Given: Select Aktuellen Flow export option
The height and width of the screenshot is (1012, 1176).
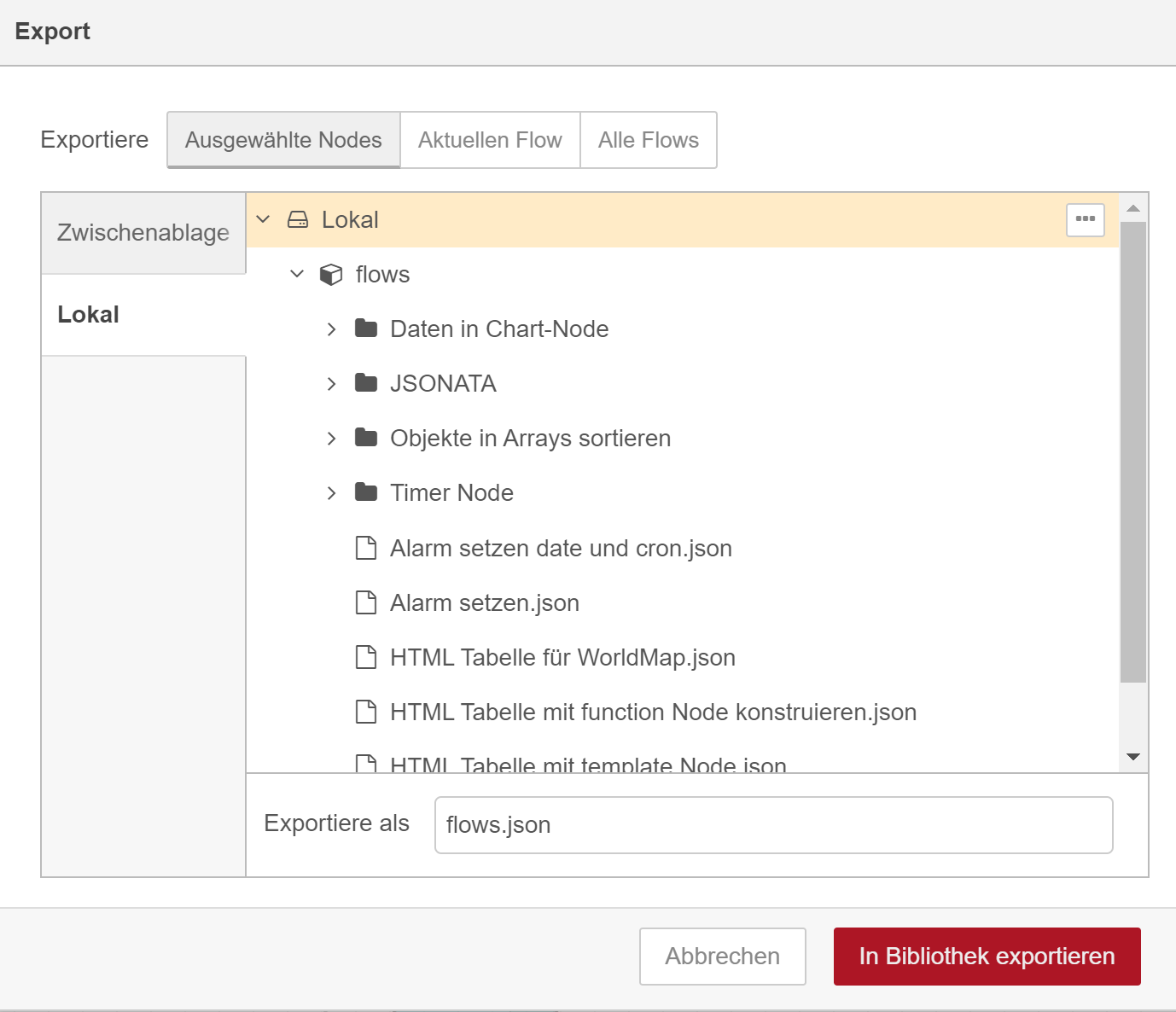Looking at the screenshot, I should coord(490,140).
